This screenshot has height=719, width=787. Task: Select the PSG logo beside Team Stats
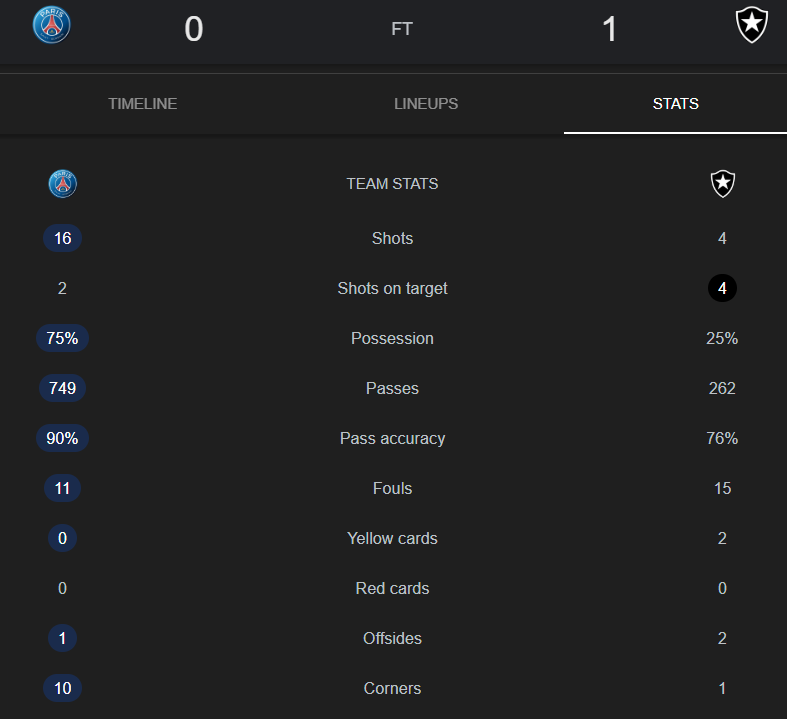(63, 184)
